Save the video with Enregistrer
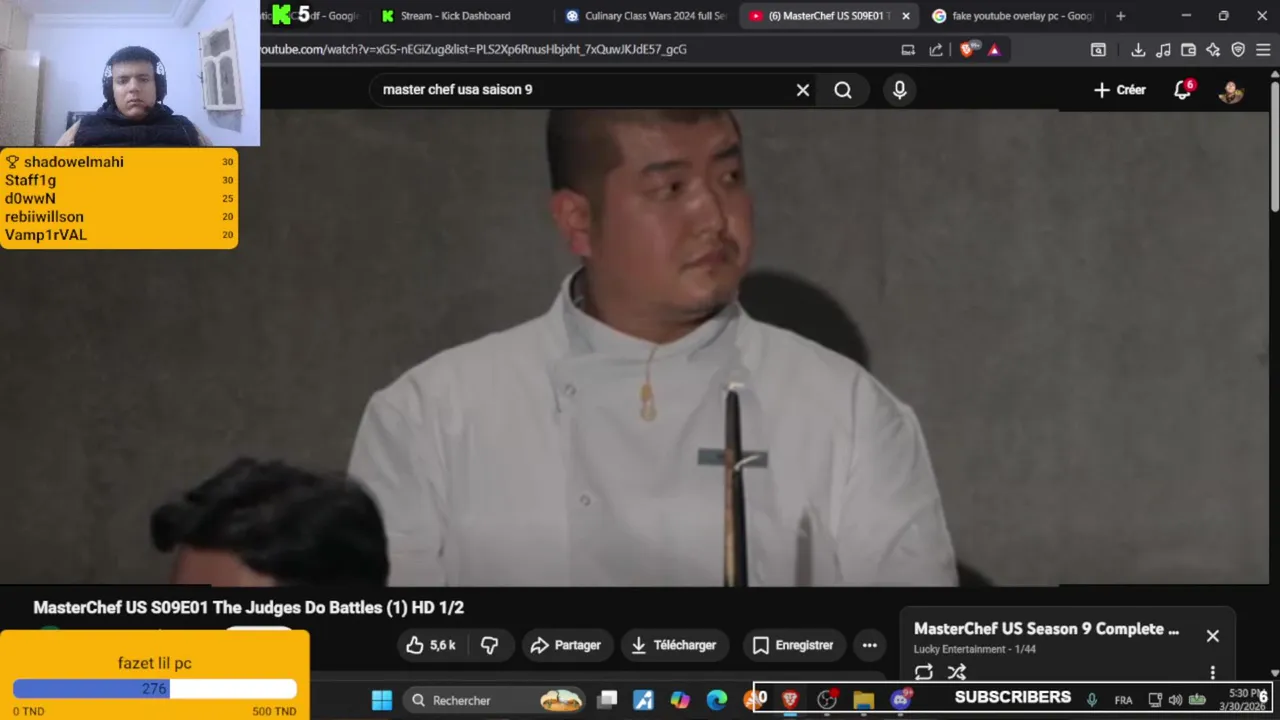This screenshot has height=720, width=1280. click(793, 645)
